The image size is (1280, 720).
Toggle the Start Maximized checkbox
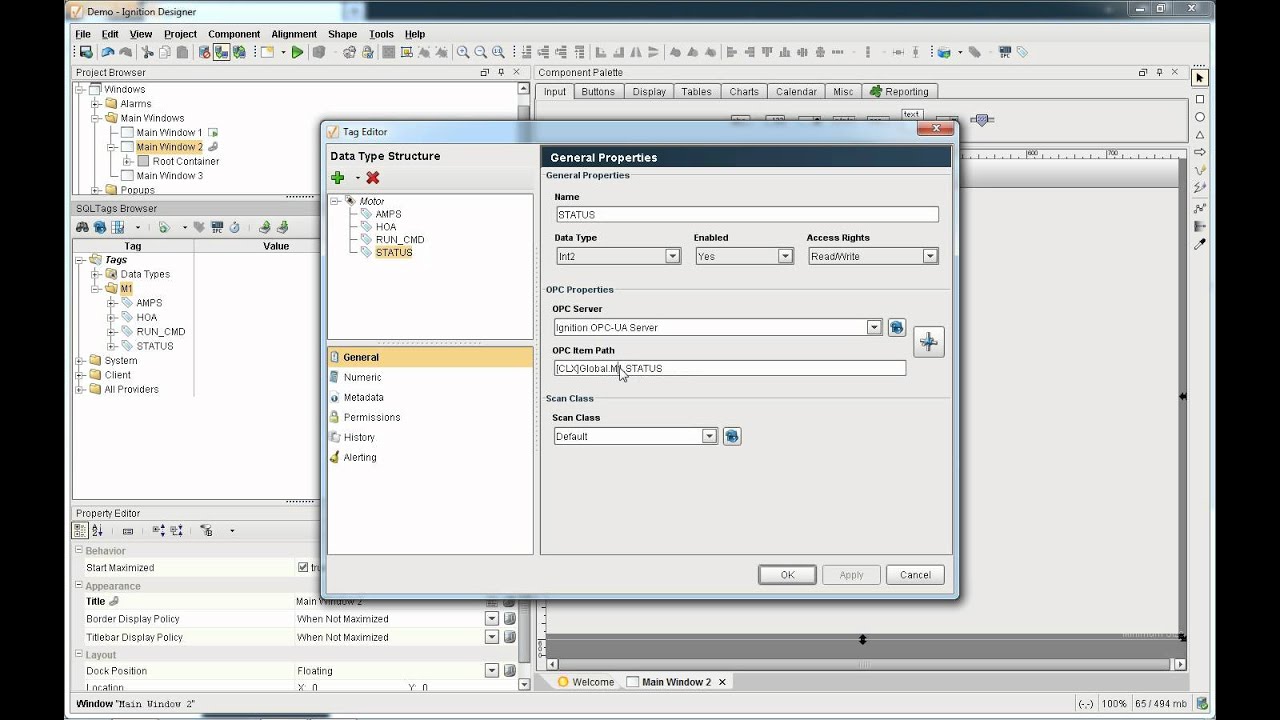(303, 567)
